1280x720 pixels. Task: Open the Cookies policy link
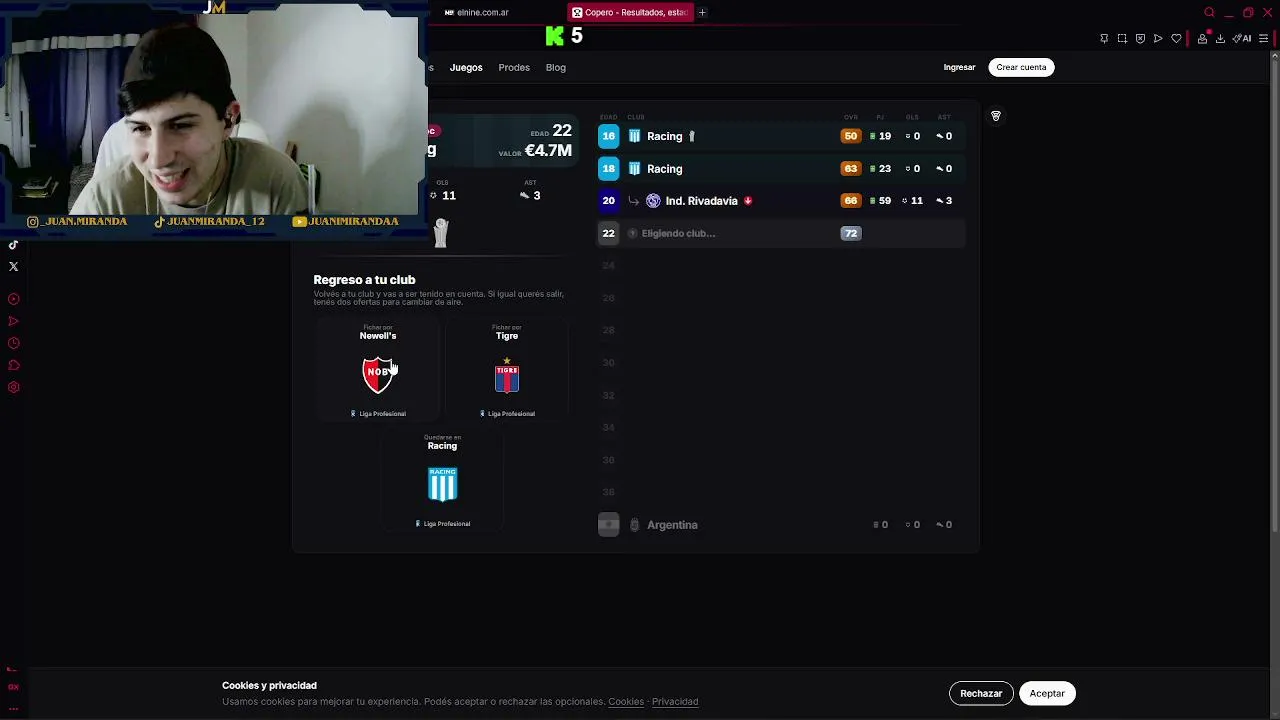(x=626, y=702)
